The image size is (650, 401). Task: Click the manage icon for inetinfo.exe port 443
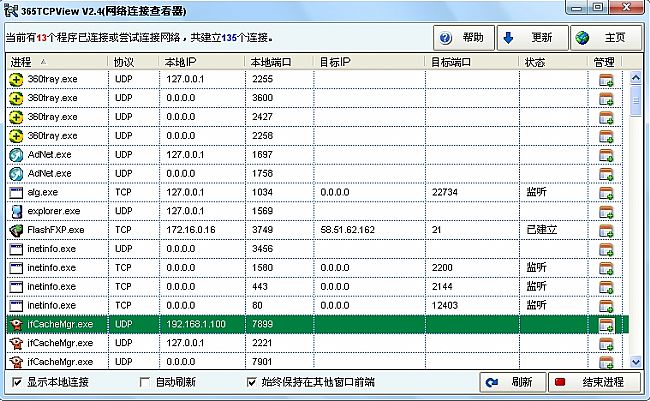606,287
